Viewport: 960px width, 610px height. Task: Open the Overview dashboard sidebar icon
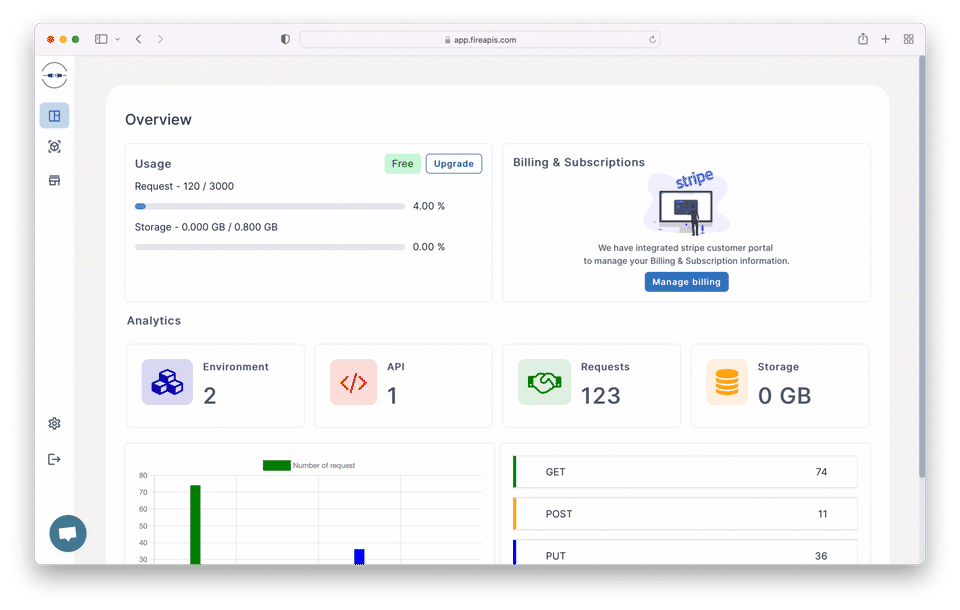pos(54,116)
